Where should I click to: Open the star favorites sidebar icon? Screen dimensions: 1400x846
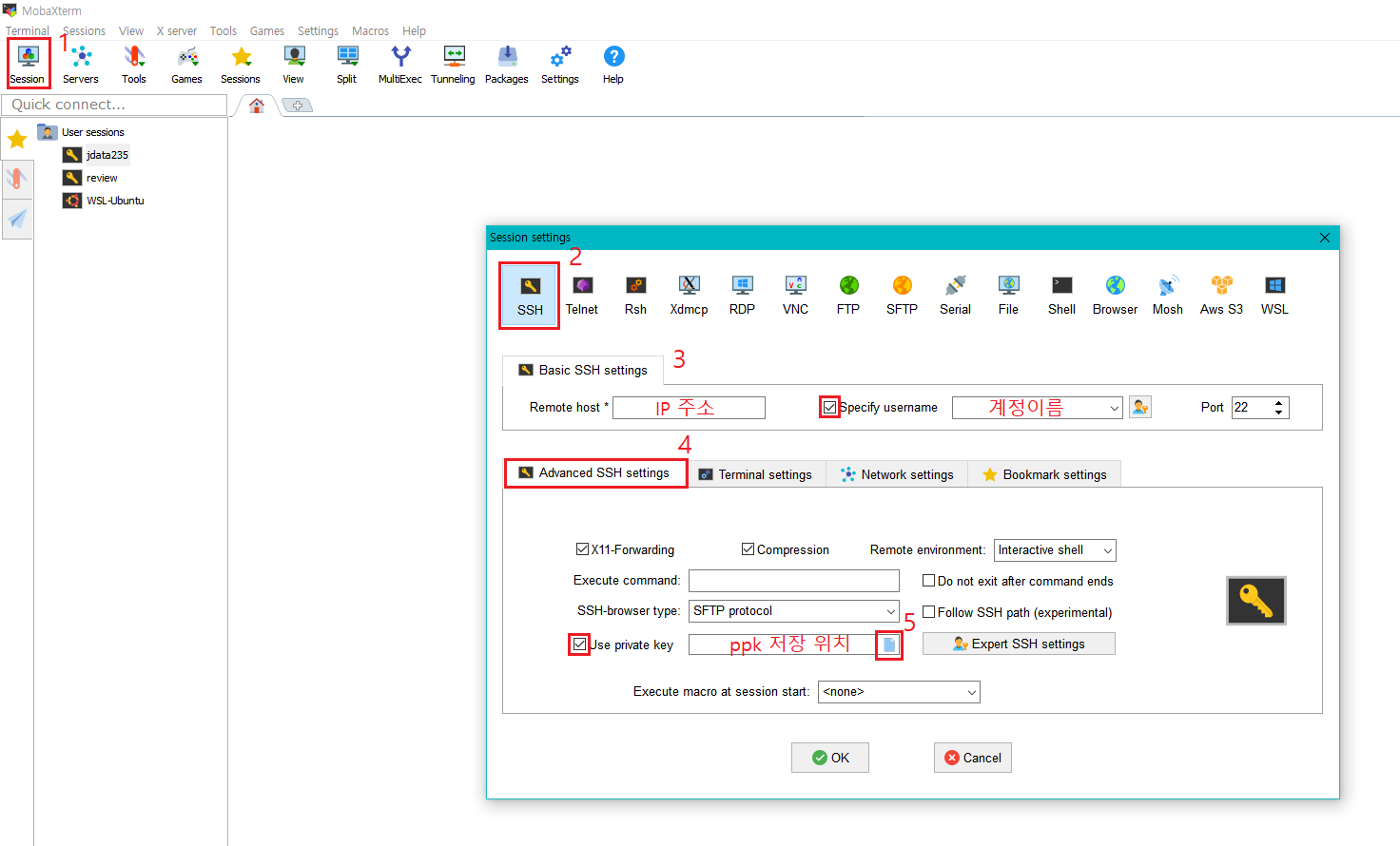[17, 140]
